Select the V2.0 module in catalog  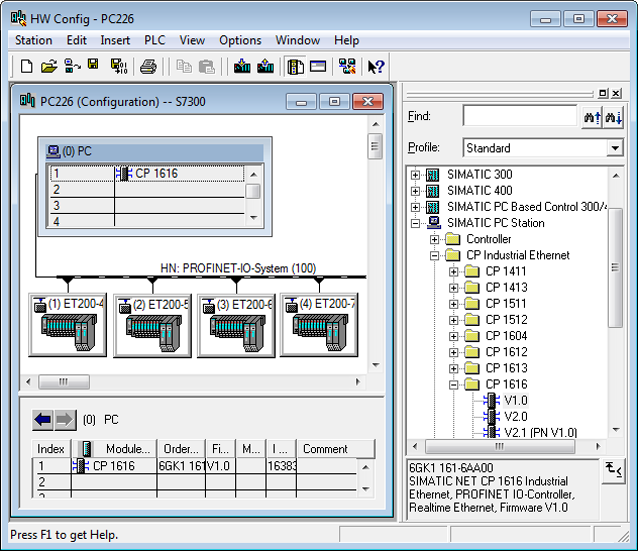(515, 416)
